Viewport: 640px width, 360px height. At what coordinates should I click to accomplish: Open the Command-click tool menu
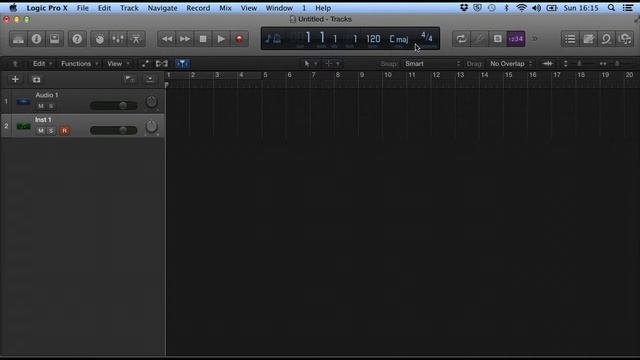pos(332,64)
